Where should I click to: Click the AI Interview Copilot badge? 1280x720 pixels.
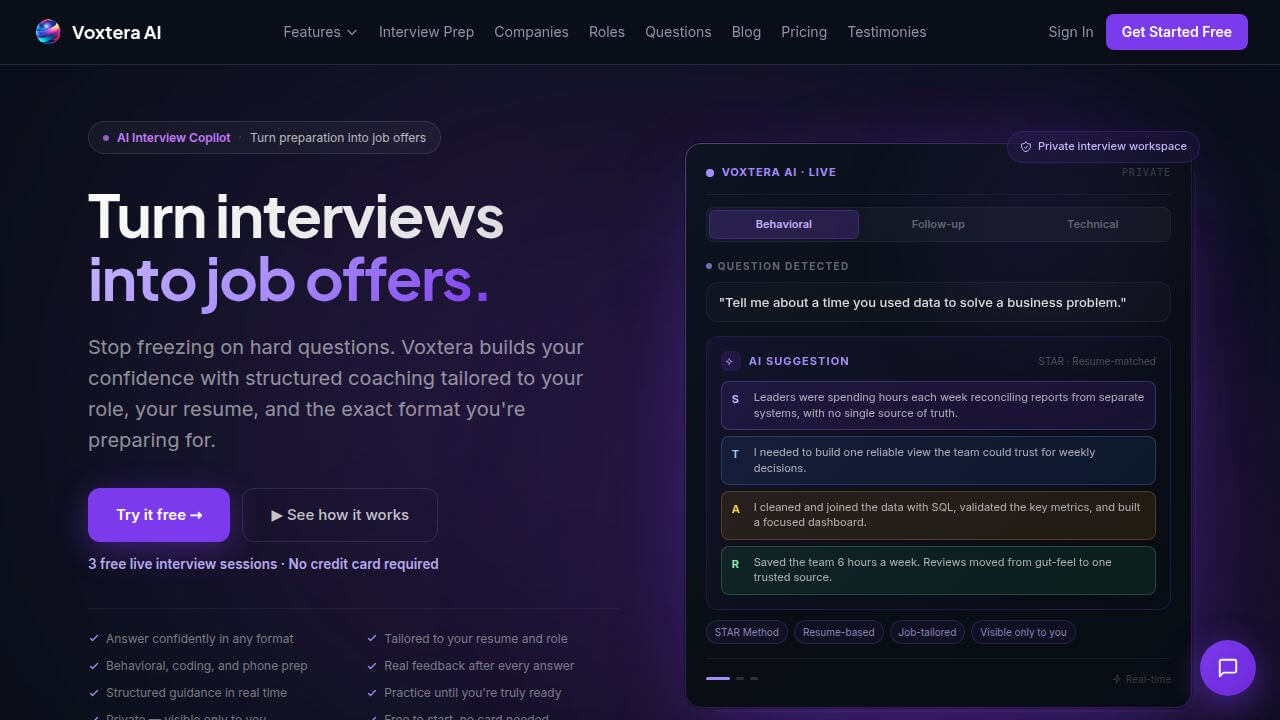[x=264, y=138]
